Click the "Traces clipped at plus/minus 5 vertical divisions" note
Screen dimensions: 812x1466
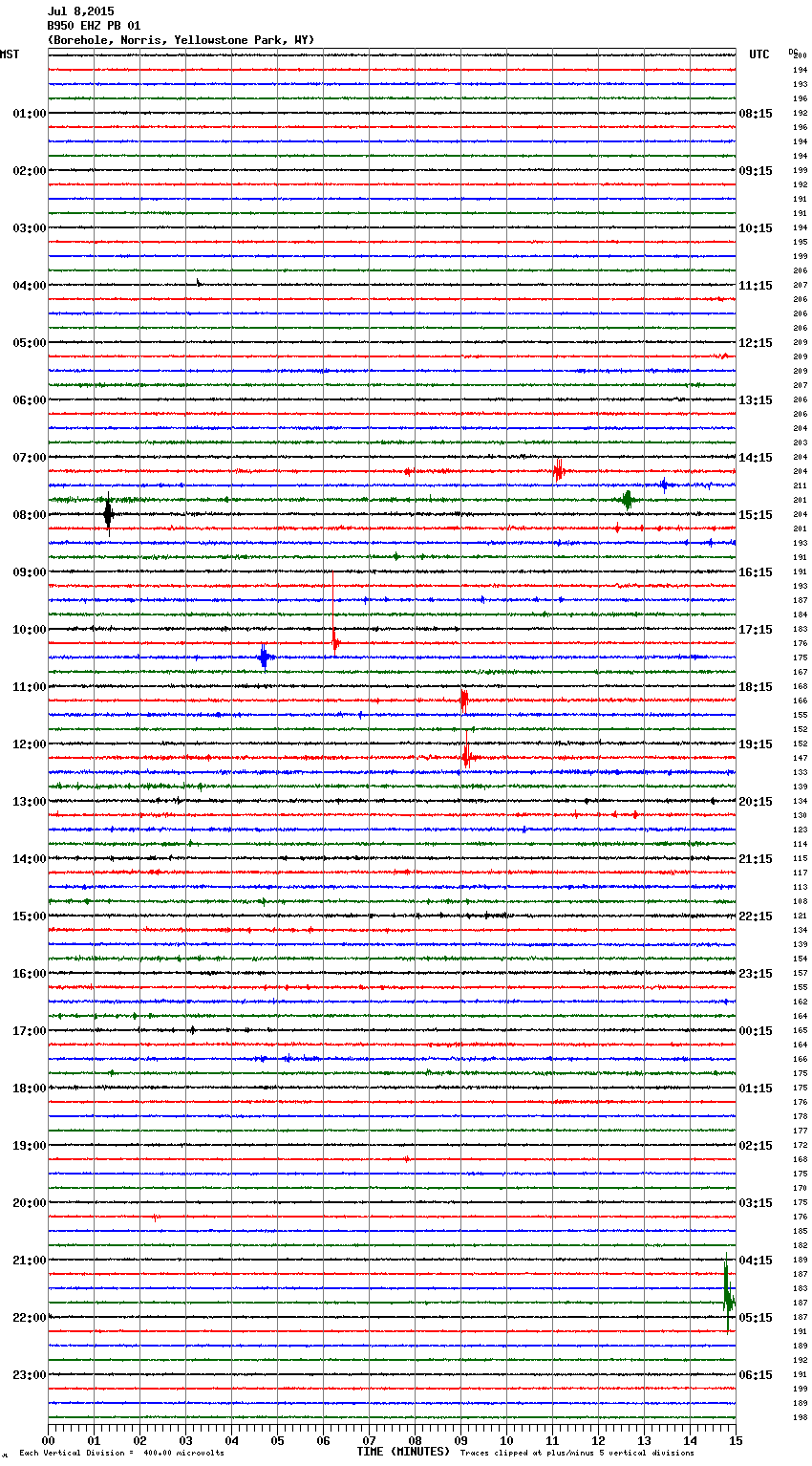click(x=577, y=1453)
